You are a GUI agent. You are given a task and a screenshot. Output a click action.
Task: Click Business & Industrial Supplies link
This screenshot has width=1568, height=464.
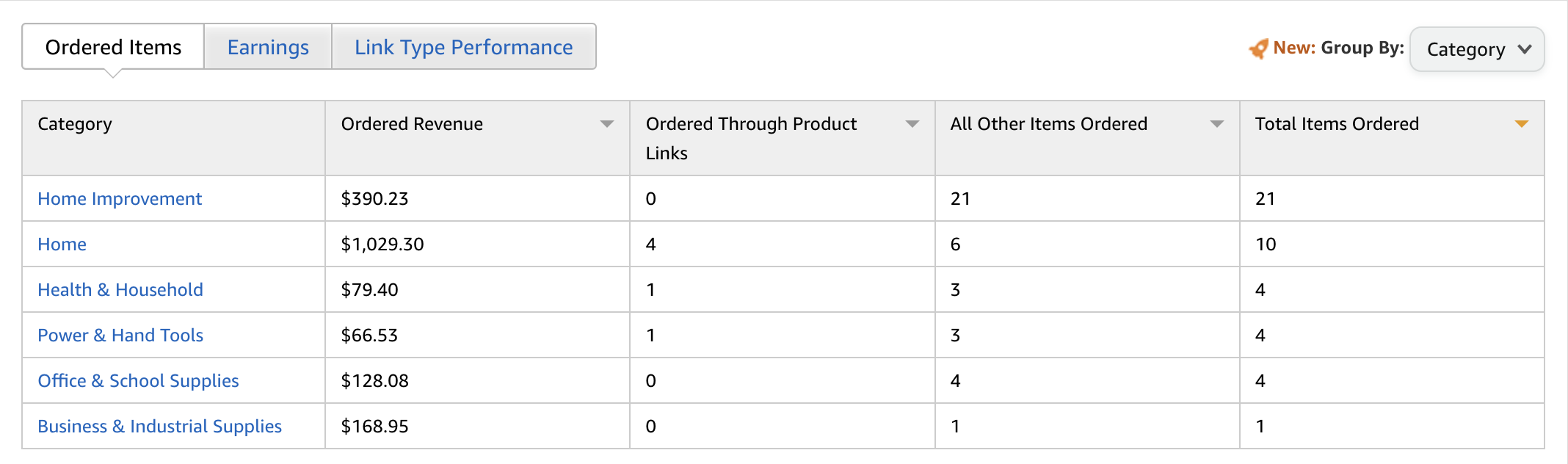(159, 427)
